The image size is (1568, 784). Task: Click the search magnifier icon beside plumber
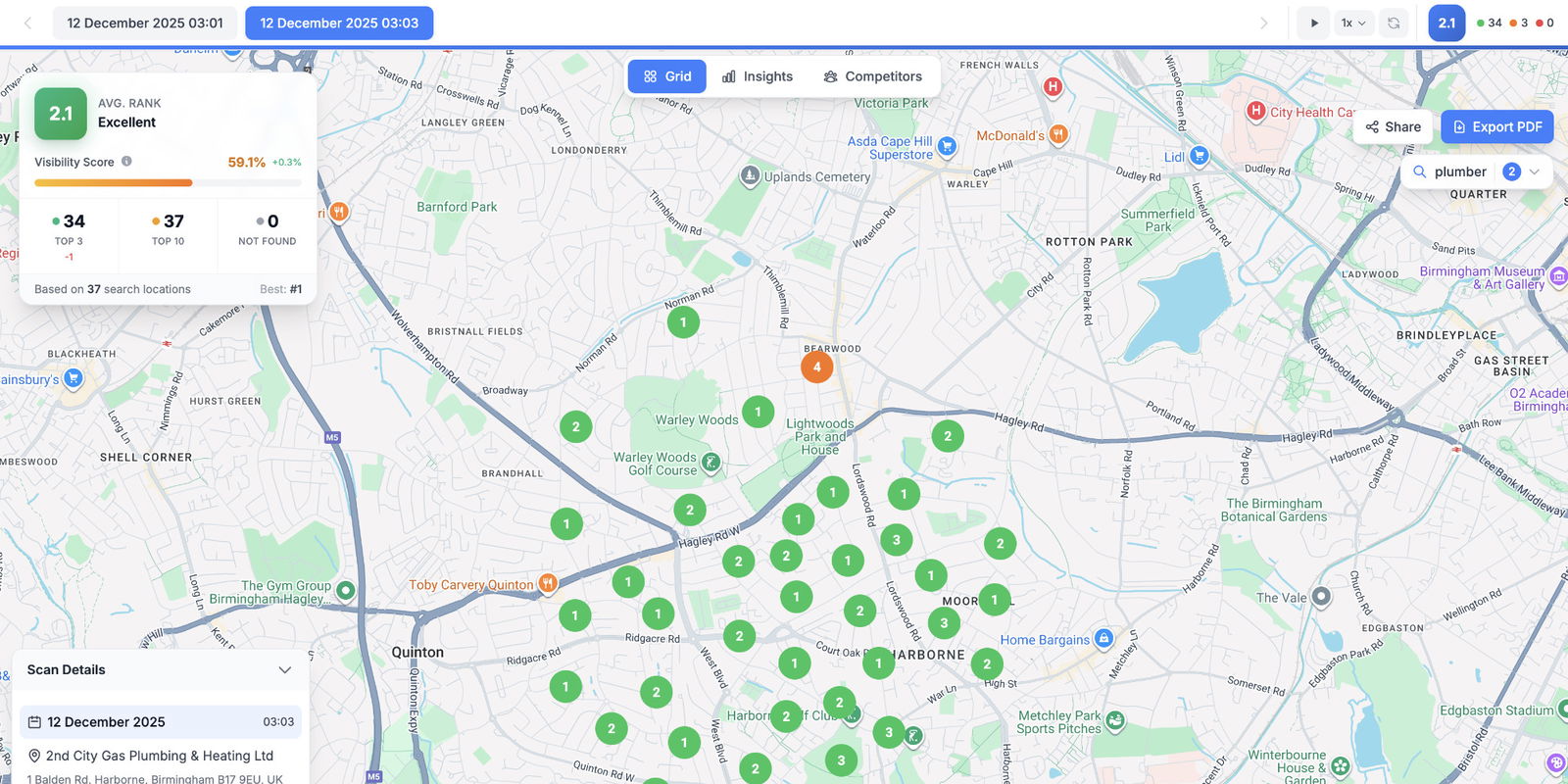1419,171
